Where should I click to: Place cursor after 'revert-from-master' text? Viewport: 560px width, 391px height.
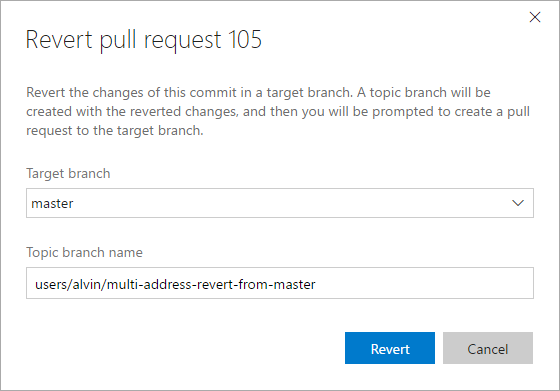(316, 285)
